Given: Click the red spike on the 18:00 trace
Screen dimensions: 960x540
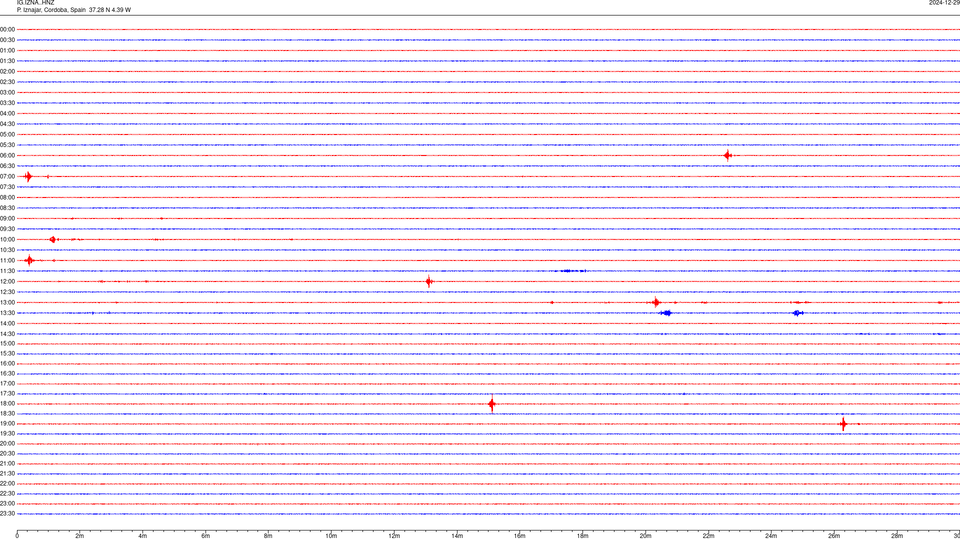Looking at the screenshot, I should pos(492,404).
